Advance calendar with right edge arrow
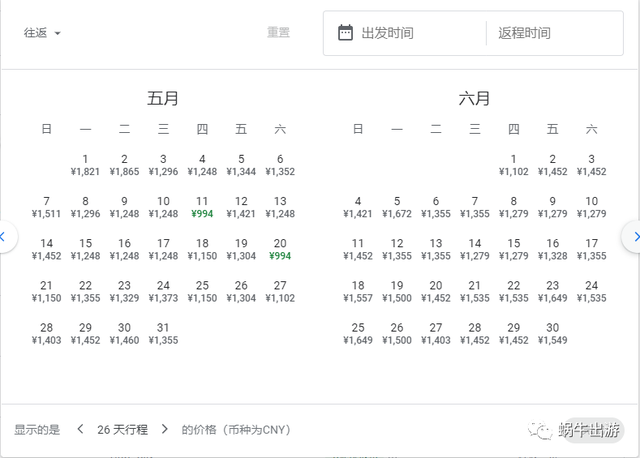 (633, 237)
